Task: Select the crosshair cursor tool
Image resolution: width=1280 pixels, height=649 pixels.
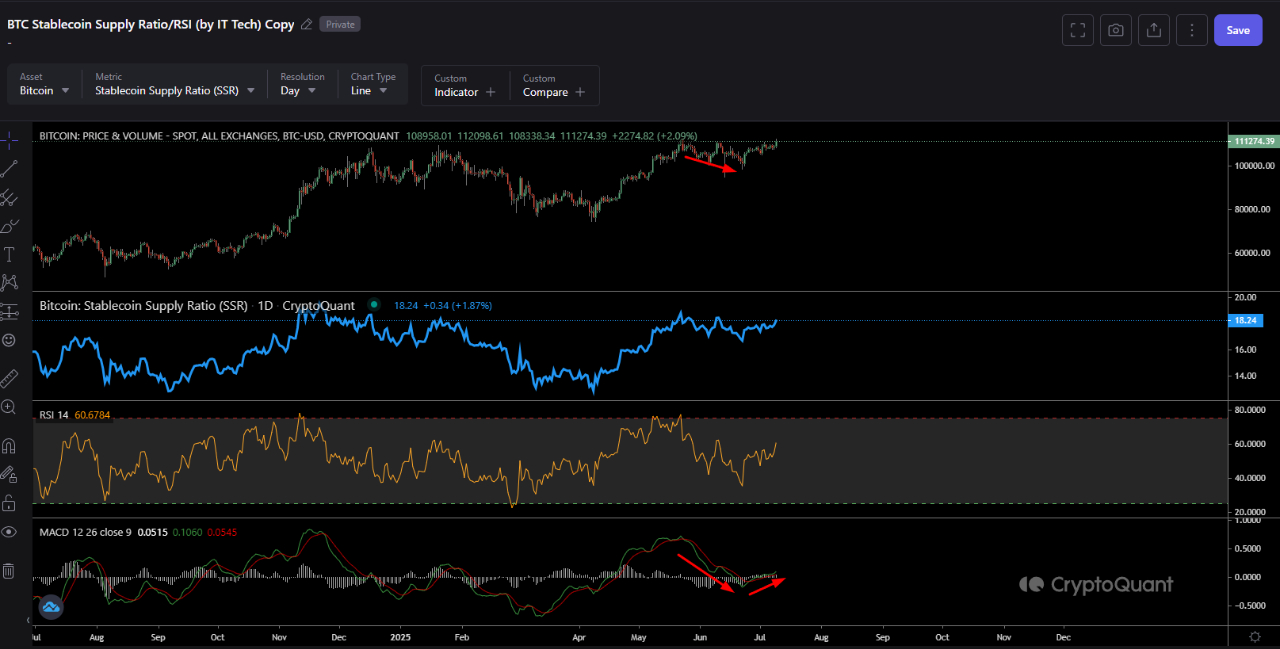Action: pos(10,139)
